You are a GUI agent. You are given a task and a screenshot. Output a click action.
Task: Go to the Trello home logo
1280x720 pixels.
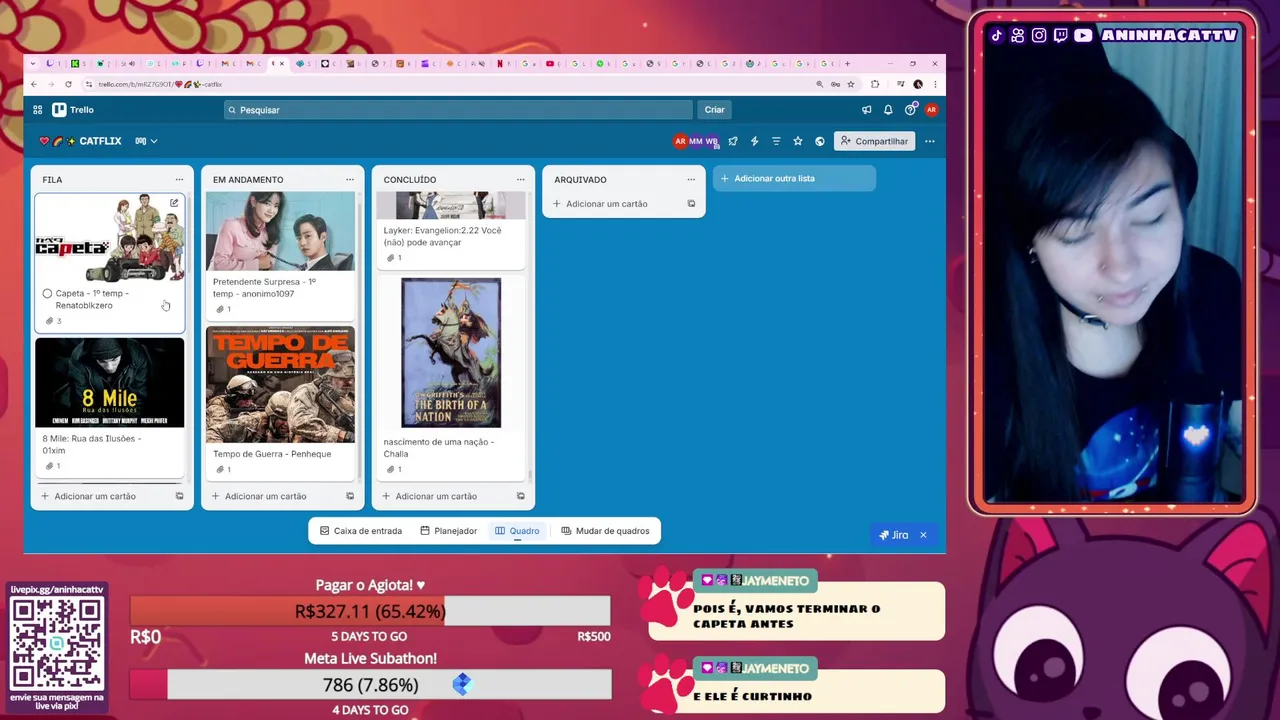(x=73, y=110)
